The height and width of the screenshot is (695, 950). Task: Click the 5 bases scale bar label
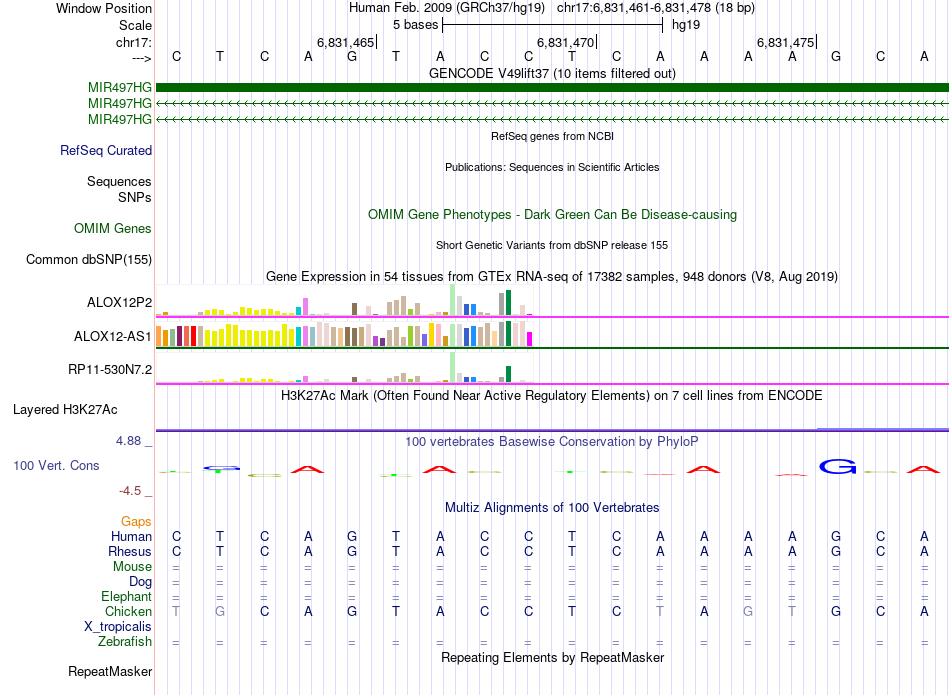pyautogui.click(x=415, y=25)
